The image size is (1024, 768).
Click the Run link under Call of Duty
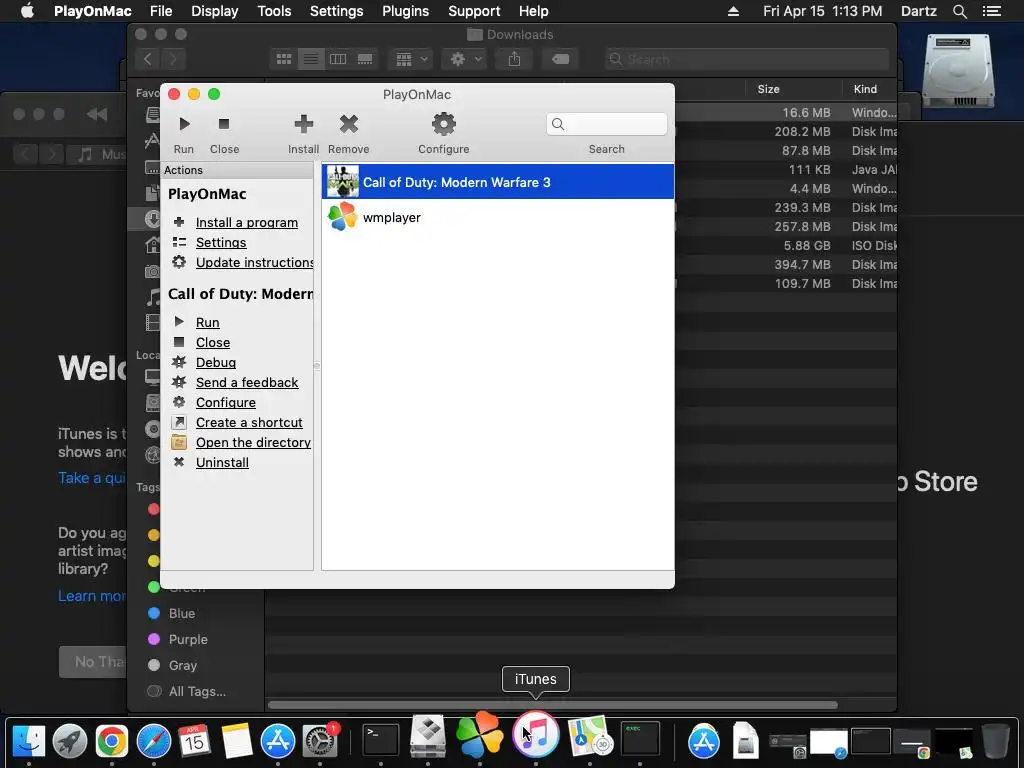click(208, 323)
